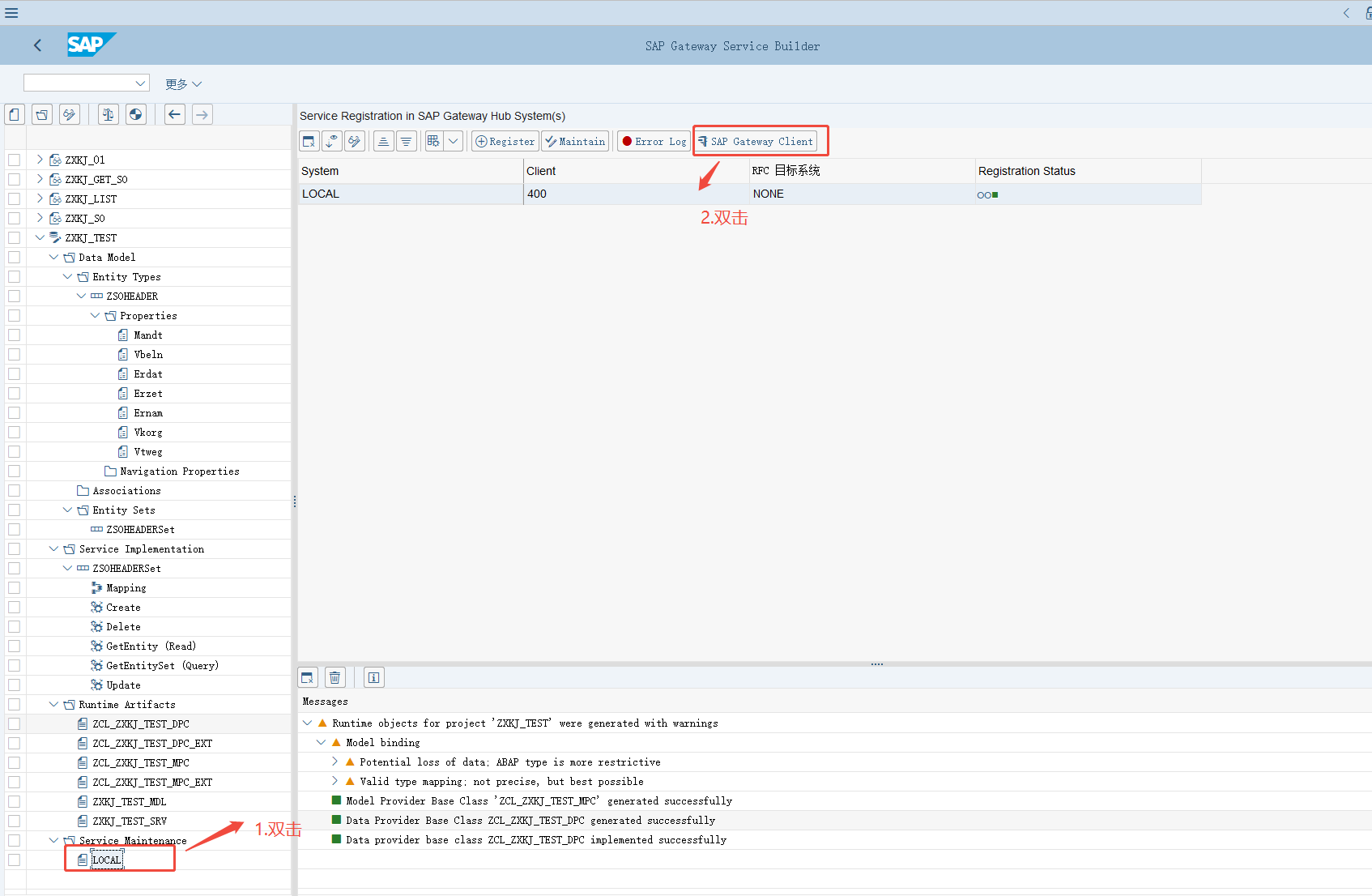This screenshot has height=896, width=1372.
Task: Select GetEntitySet (Query) operation
Action: click(x=162, y=666)
